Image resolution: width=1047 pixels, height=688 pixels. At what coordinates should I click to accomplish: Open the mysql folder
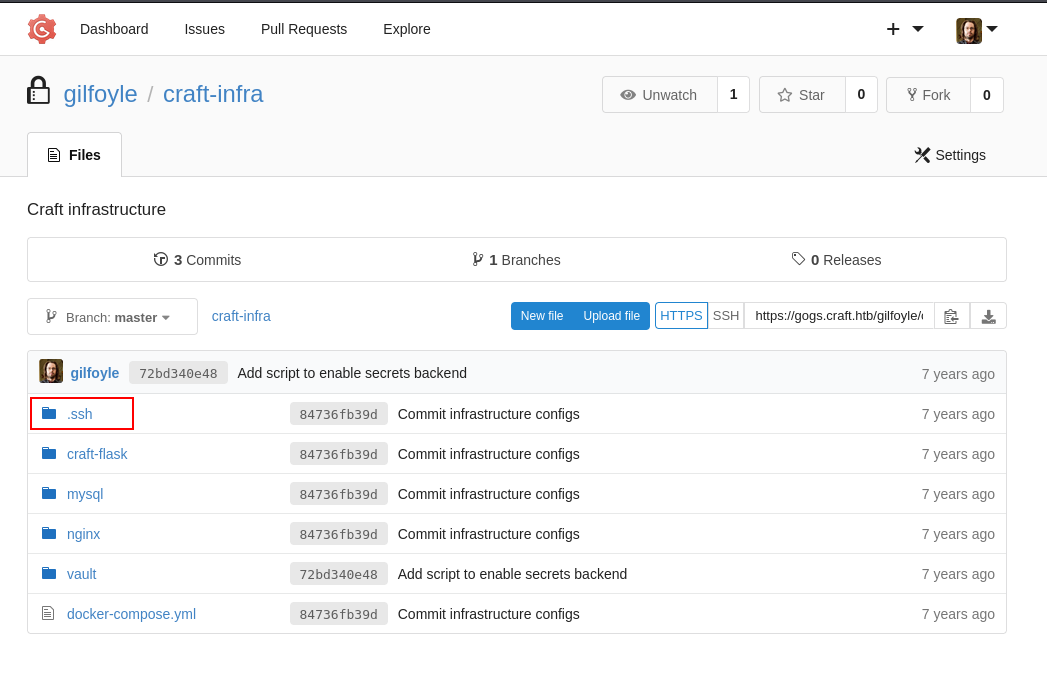[x=85, y=494]
